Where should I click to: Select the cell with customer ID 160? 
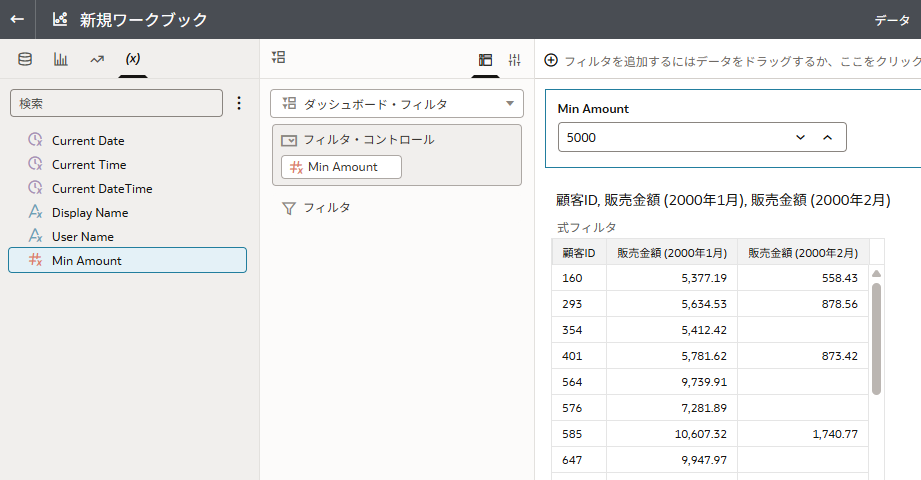[579, 278]
